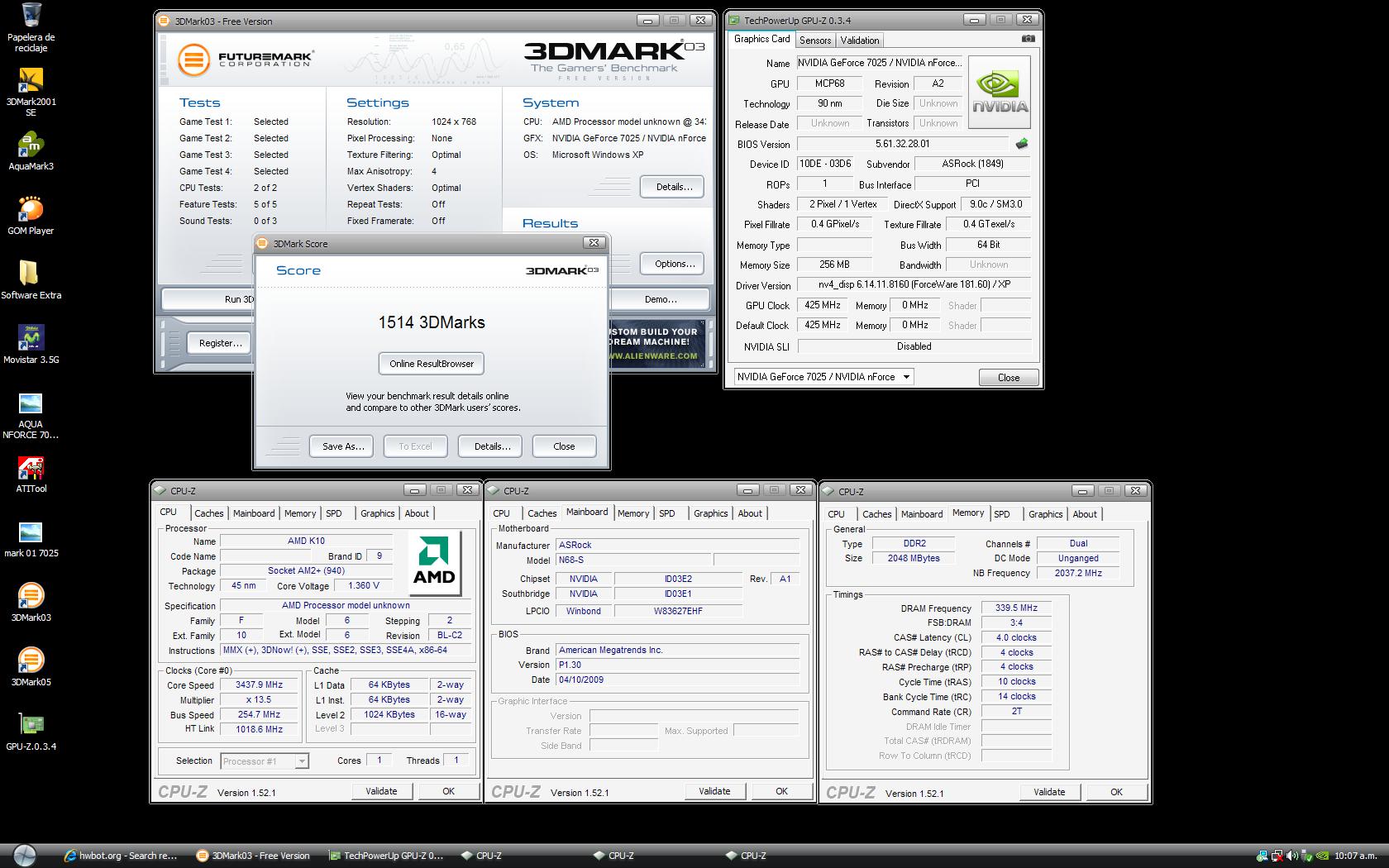Click Details button in Score dialog
Image resolution: width=1389 pixels, height=868 pixels.
pyautogui.click(x=492, y=446)
